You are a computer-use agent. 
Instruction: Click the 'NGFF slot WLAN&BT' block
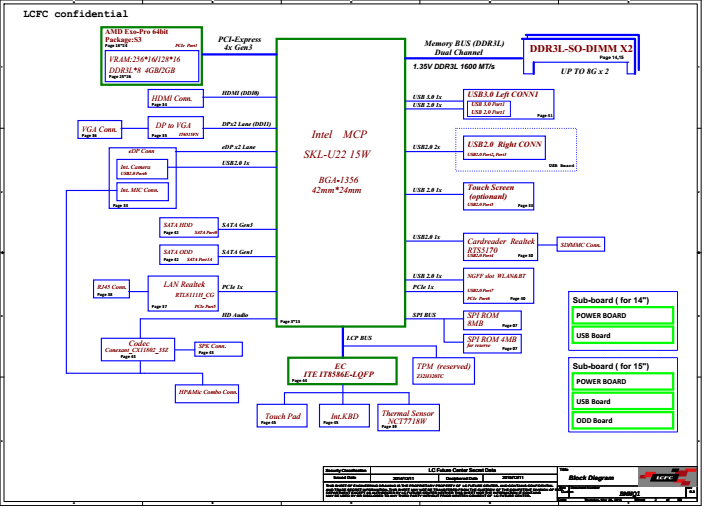(498, 286)
